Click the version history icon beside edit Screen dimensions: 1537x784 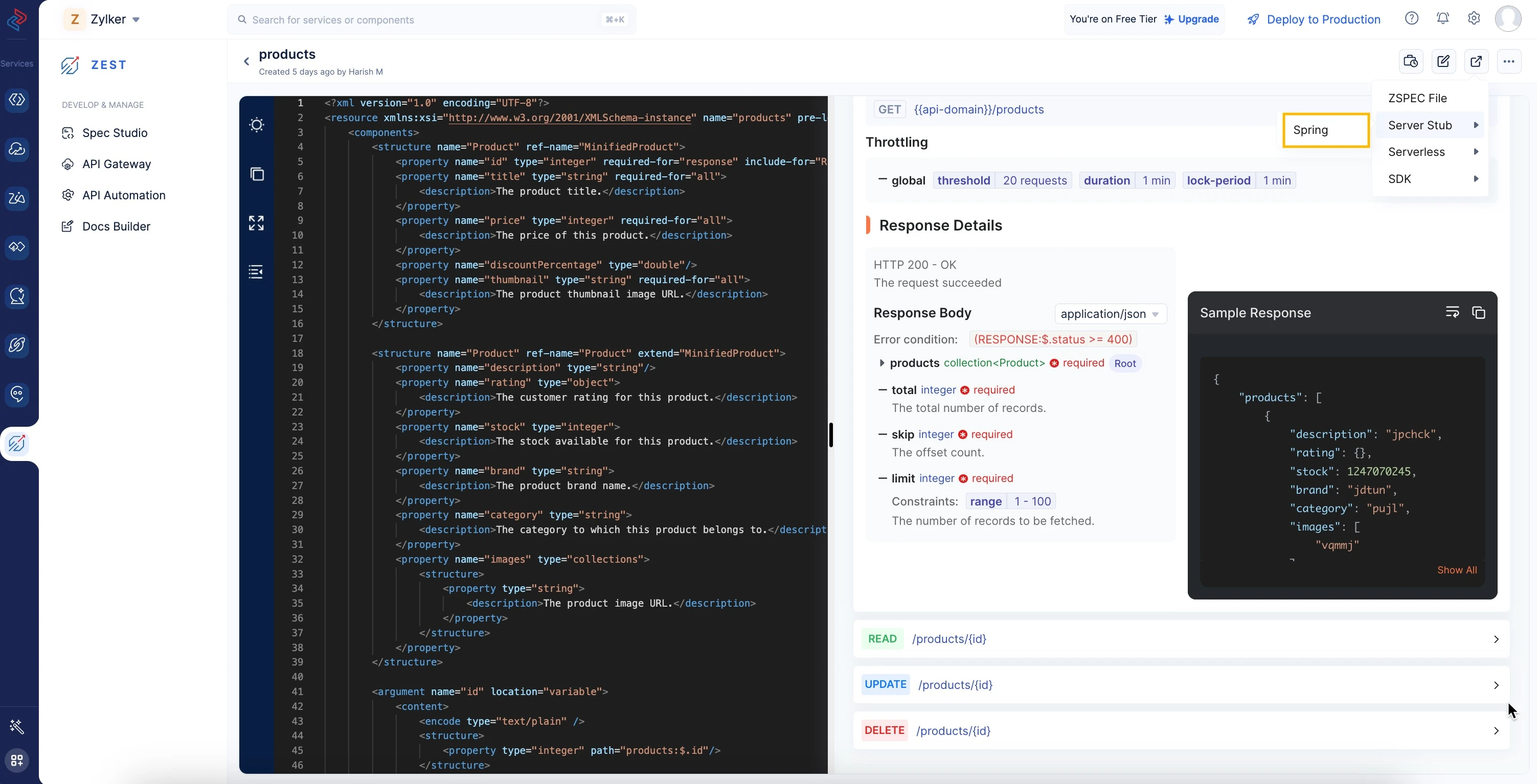[x=1411, y=61]
